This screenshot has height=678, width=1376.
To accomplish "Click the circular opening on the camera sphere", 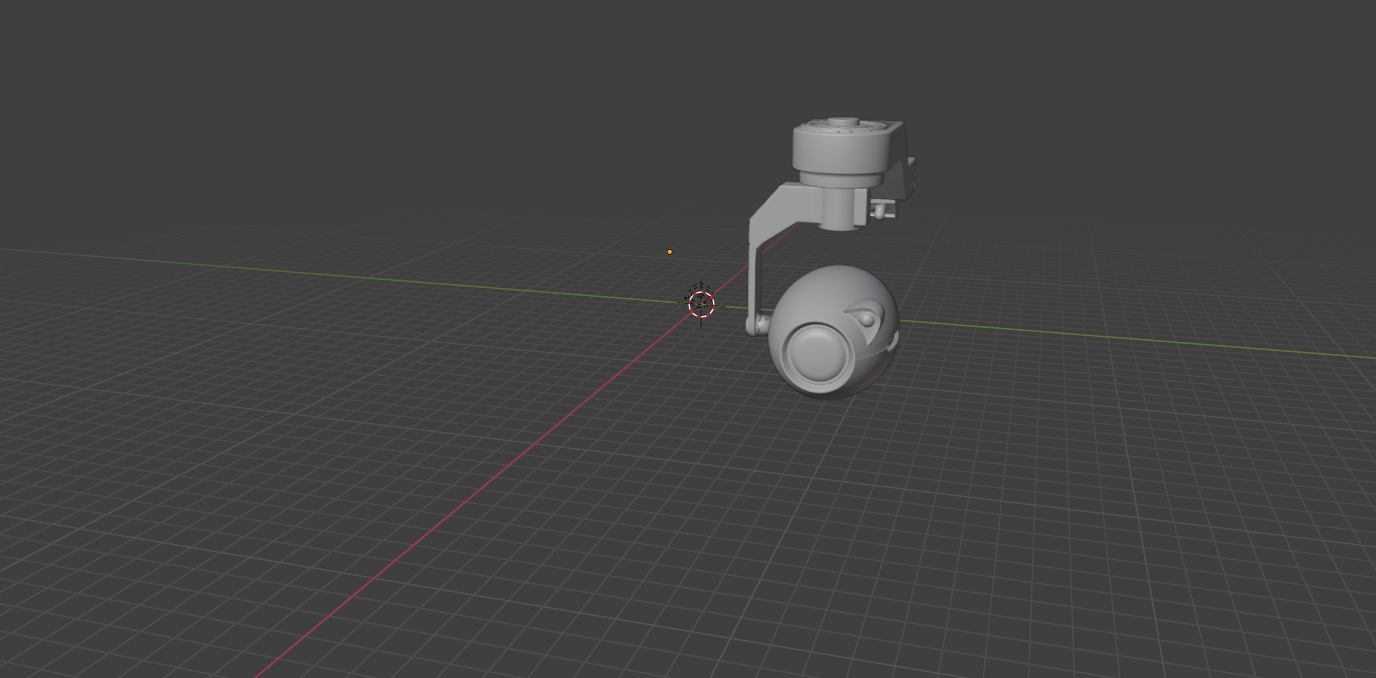I will click(x=820, y=353).
